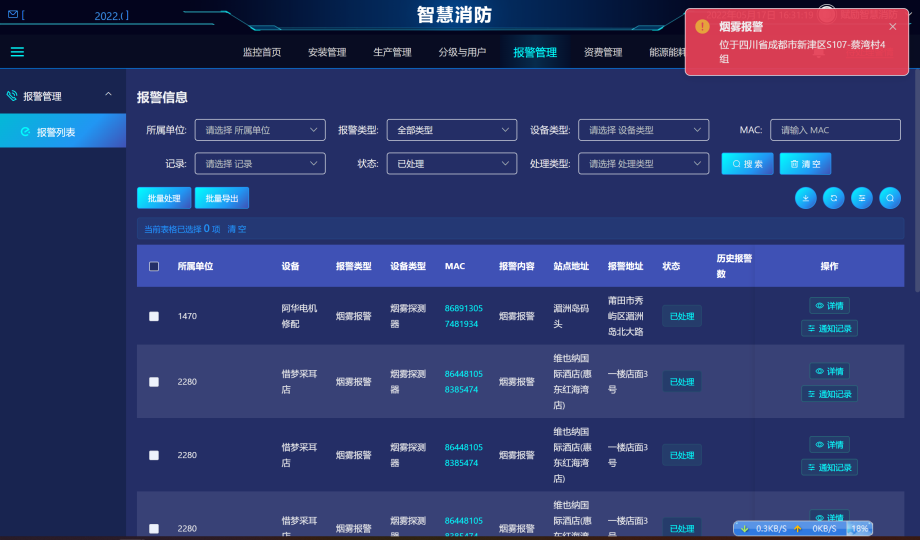Switch to the 报警管理 top tab
The image size is (920, 540).
tap(535, 52)
